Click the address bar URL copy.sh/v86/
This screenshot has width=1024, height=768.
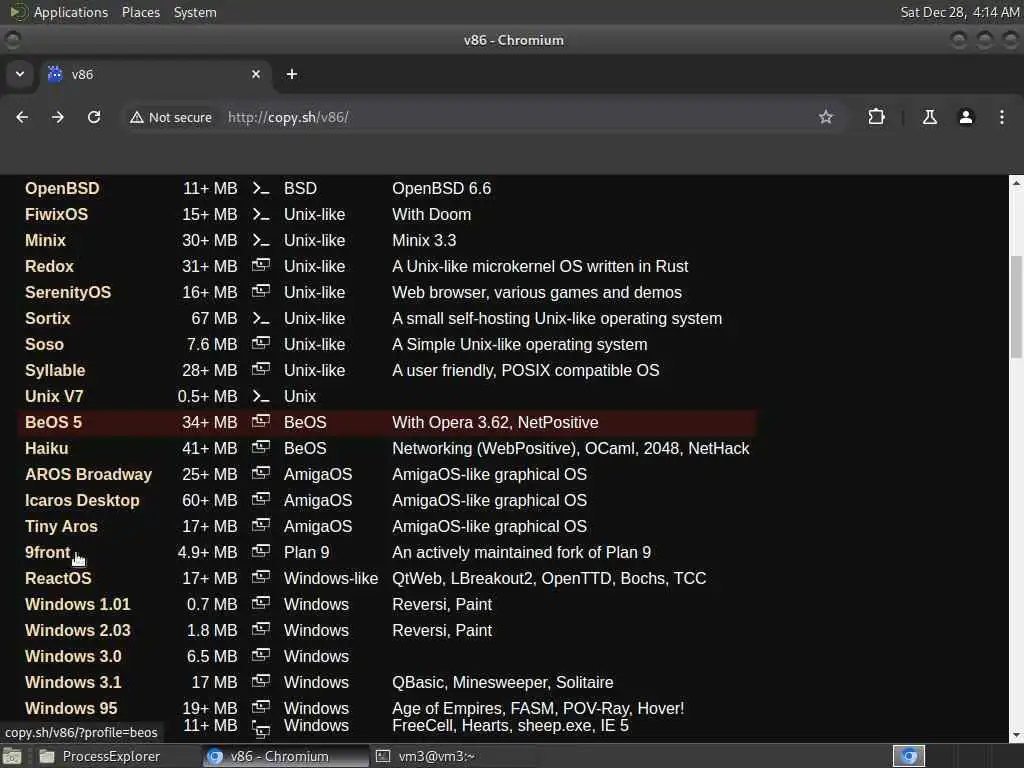click(288, 118)
